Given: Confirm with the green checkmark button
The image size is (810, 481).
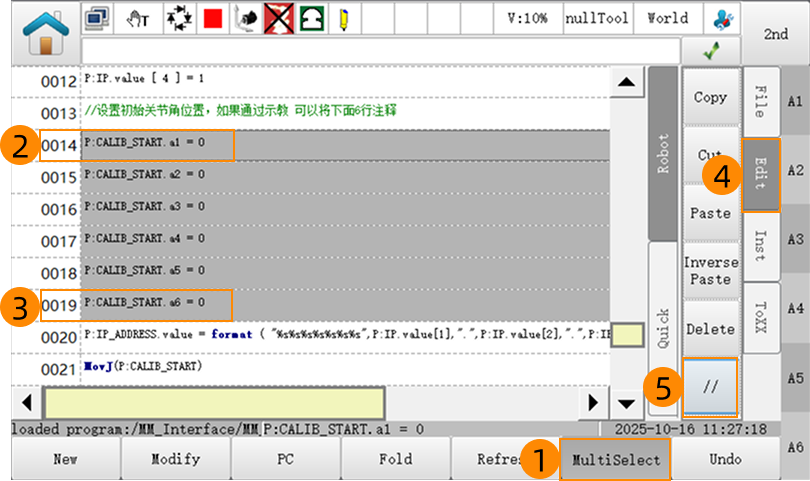Looking at the screenshot, I should [x=712, y=51].
